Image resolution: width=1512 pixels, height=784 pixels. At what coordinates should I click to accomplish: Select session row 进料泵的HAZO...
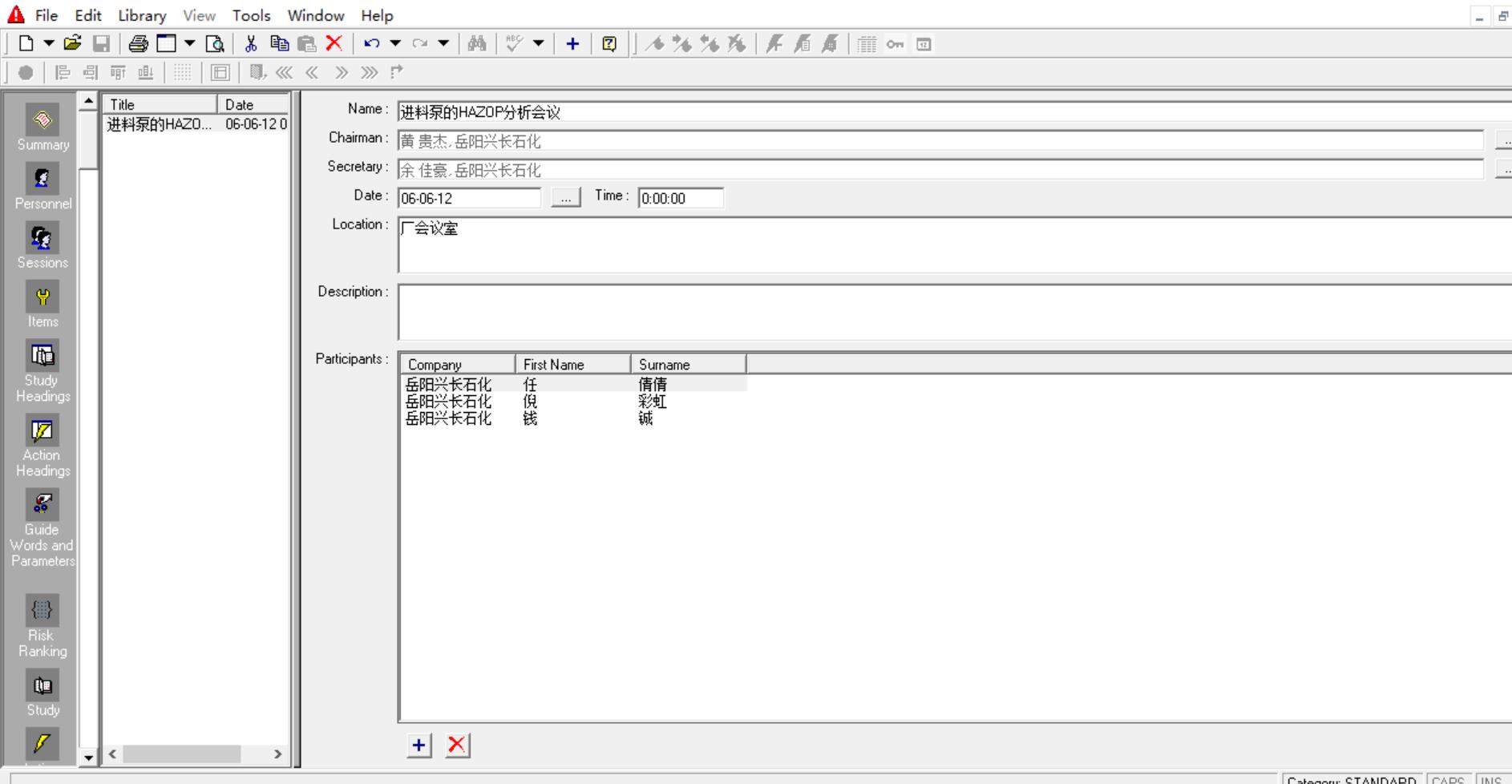pyautogui.click(x=197, y=124)
